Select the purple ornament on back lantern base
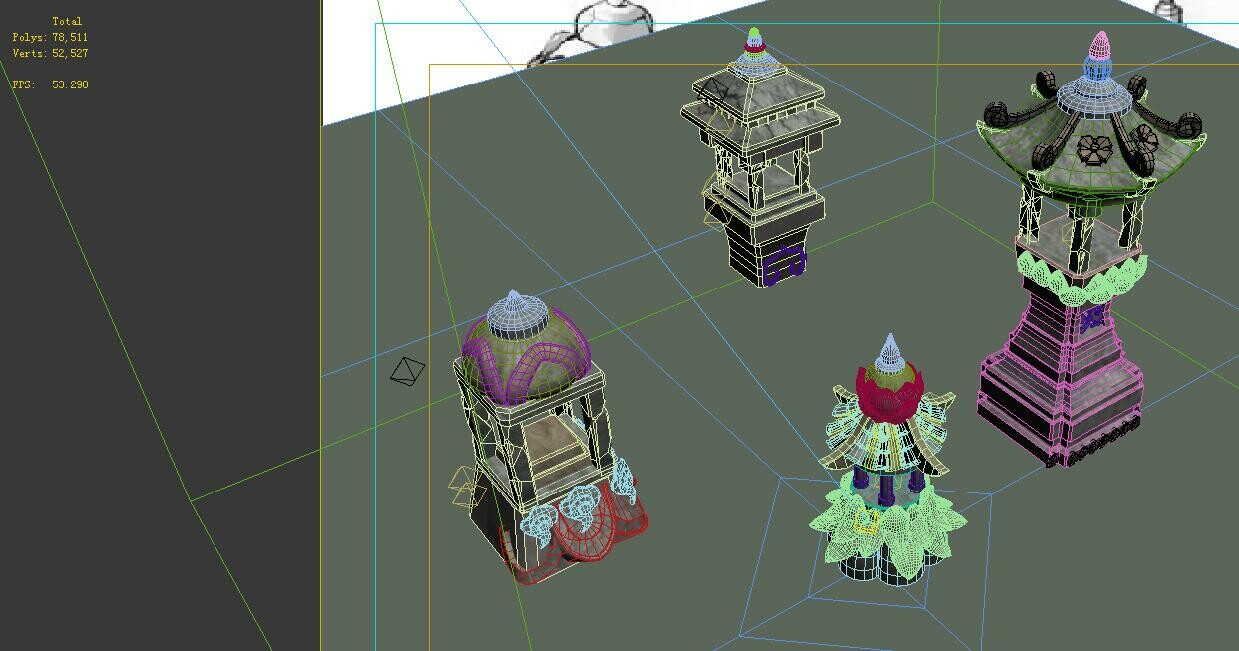This screenshot has height=651, width=1239. click(784, 263)
